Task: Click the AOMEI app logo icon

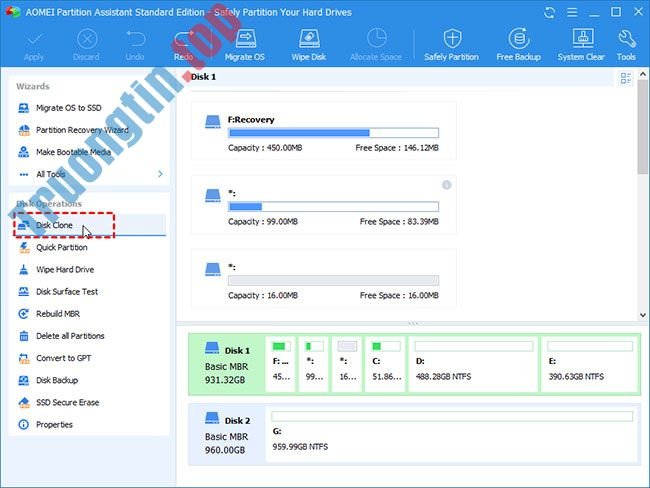Action: click(13, 12)
